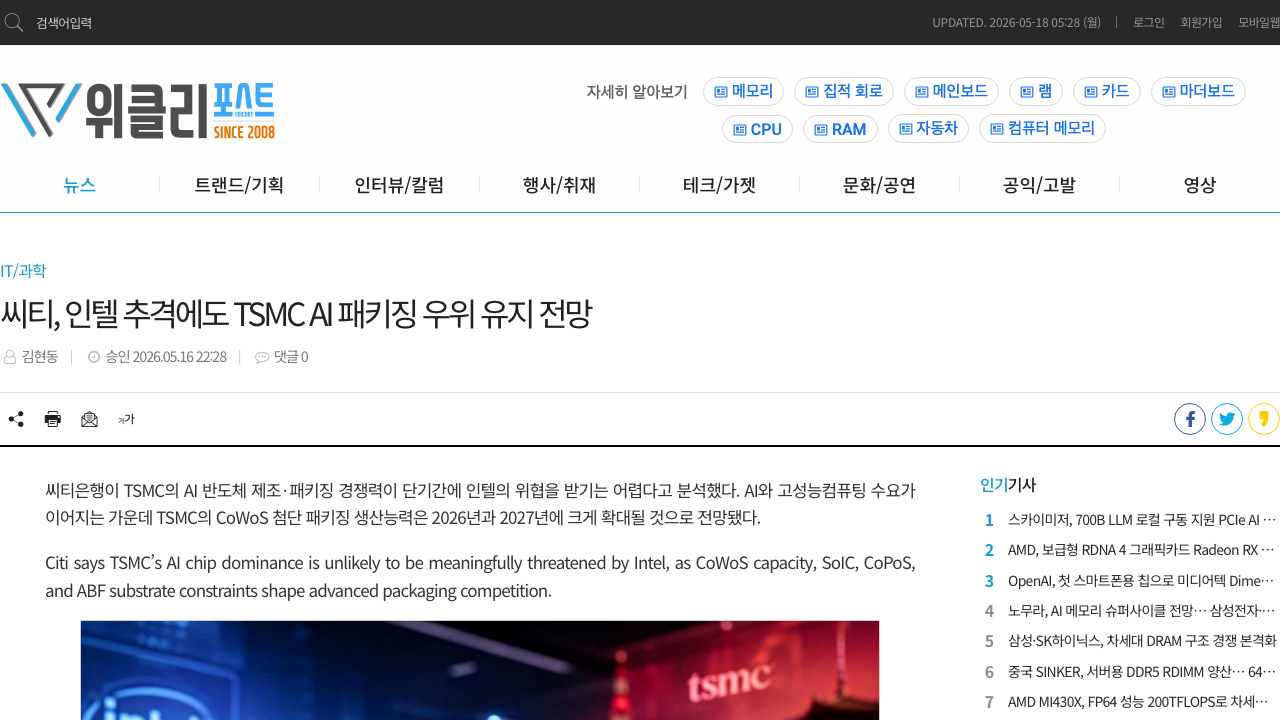Open the 트랜드/기획 menu

[239, 184]
